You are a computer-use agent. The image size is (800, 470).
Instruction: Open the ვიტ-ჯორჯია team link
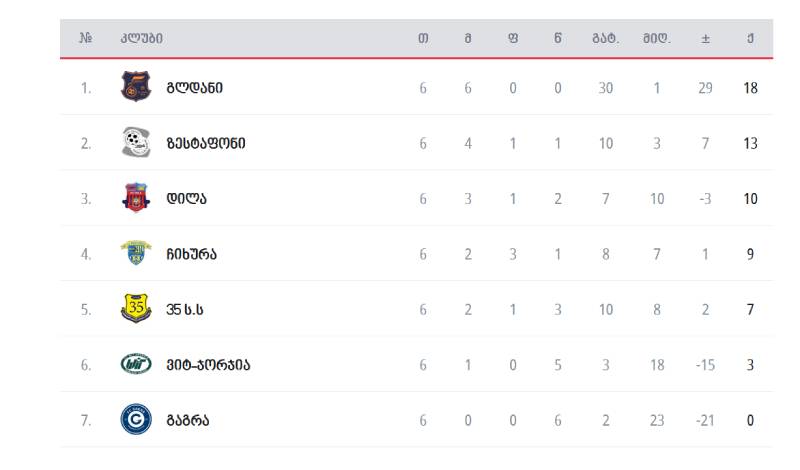click(x=208, y=365)
